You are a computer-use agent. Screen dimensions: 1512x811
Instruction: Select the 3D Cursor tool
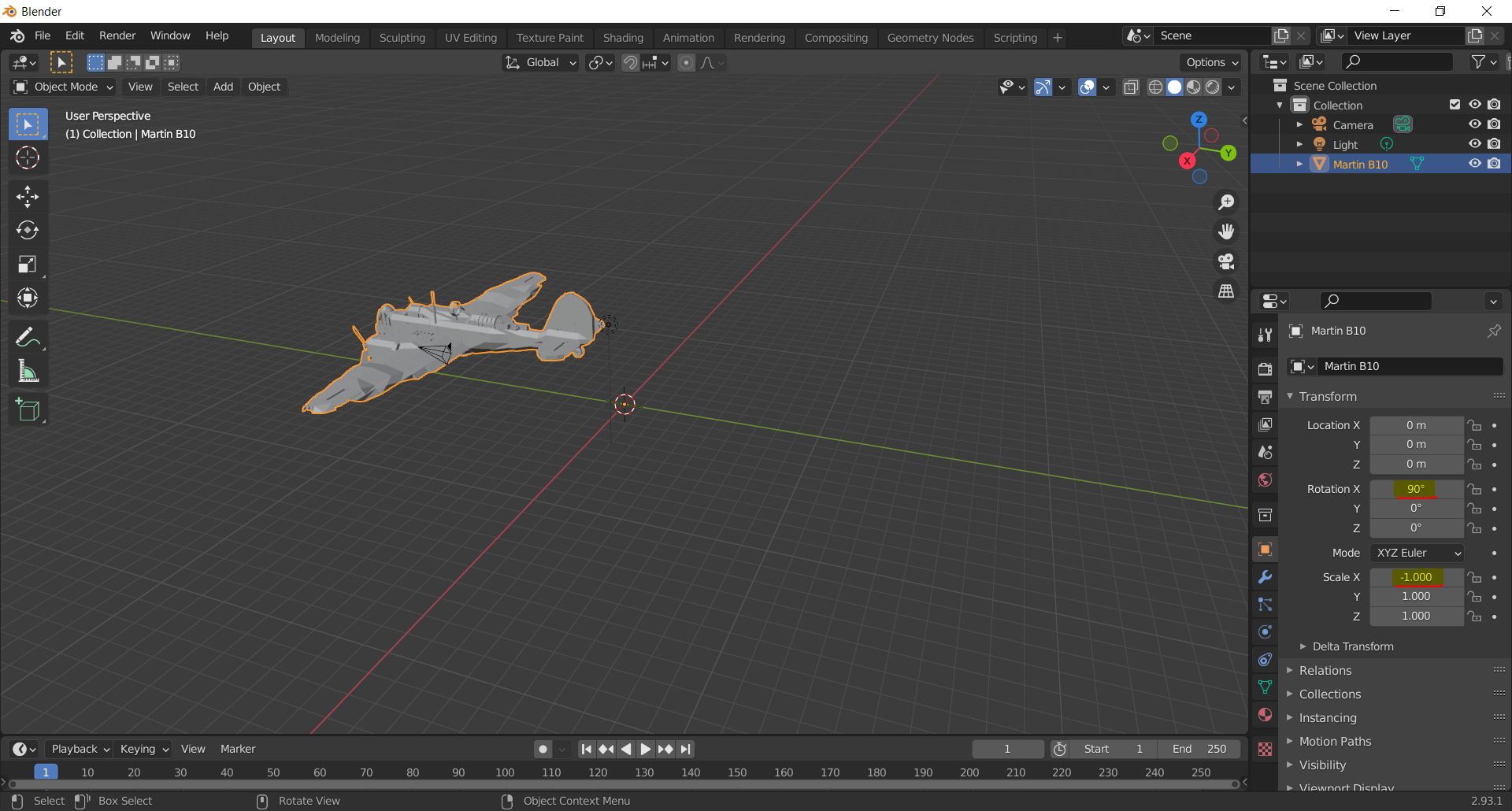point(28,157)
